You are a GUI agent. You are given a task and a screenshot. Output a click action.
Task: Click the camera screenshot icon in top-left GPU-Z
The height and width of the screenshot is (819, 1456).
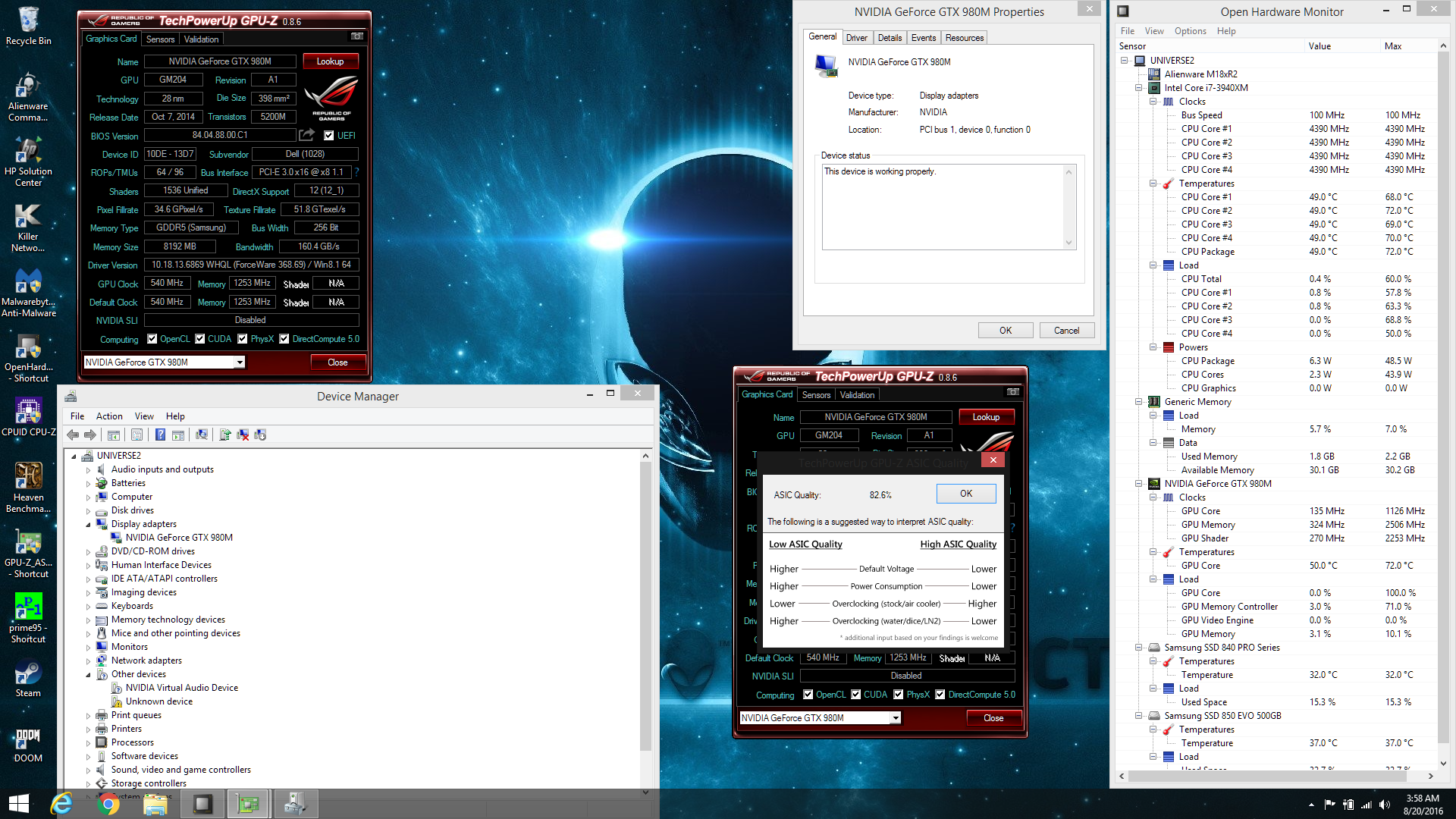tap(356, 36)
